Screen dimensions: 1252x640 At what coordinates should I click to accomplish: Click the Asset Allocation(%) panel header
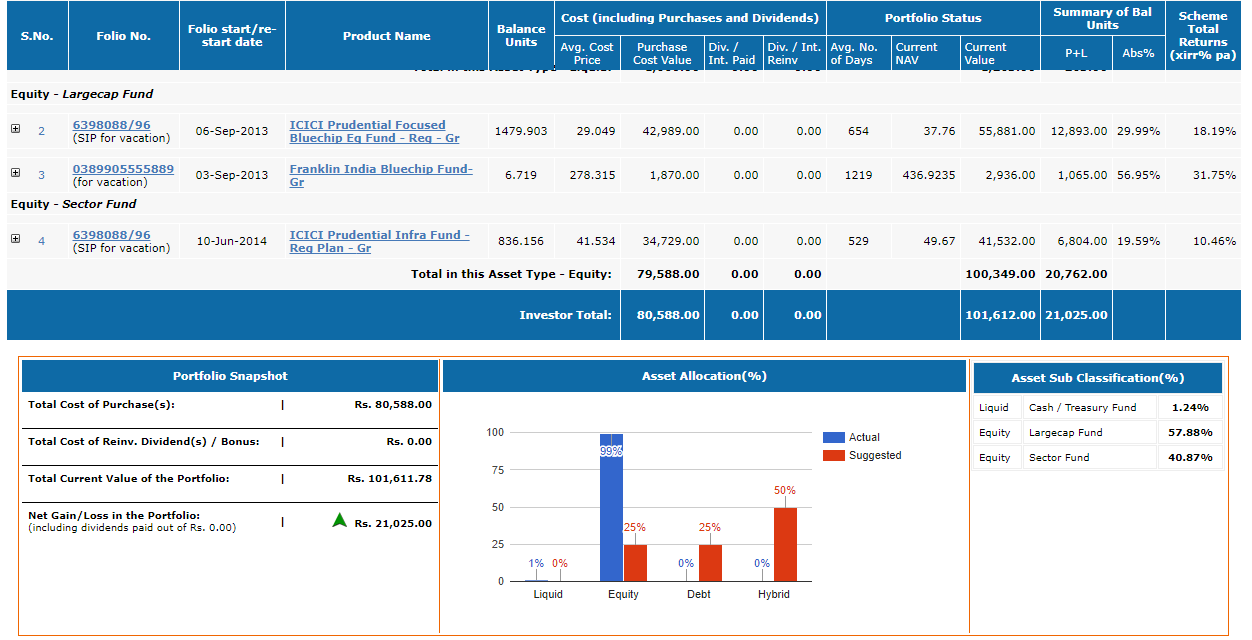(704, 376)
